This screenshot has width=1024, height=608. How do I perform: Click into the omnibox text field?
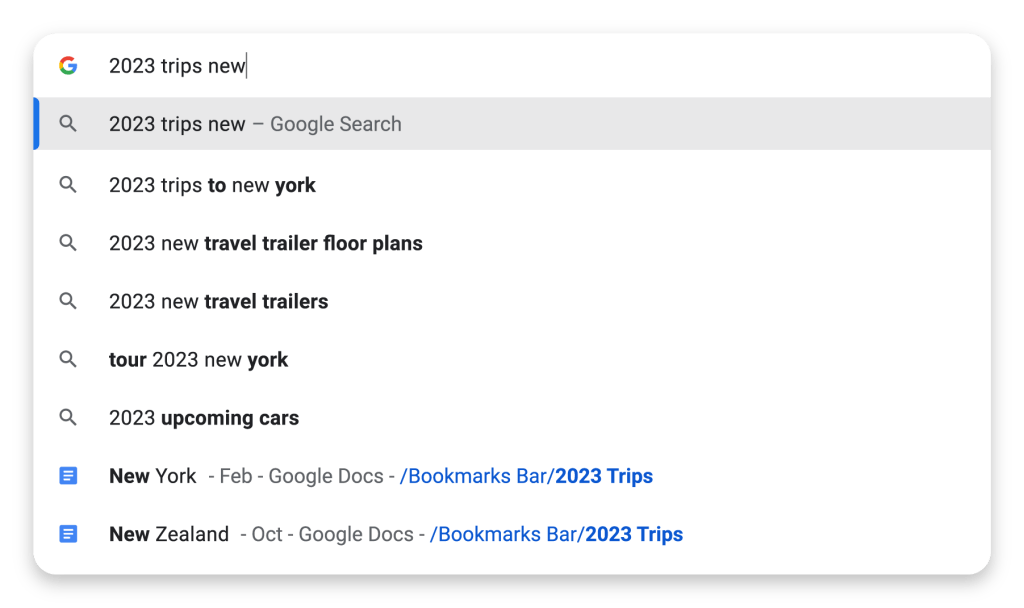point(500,66)
